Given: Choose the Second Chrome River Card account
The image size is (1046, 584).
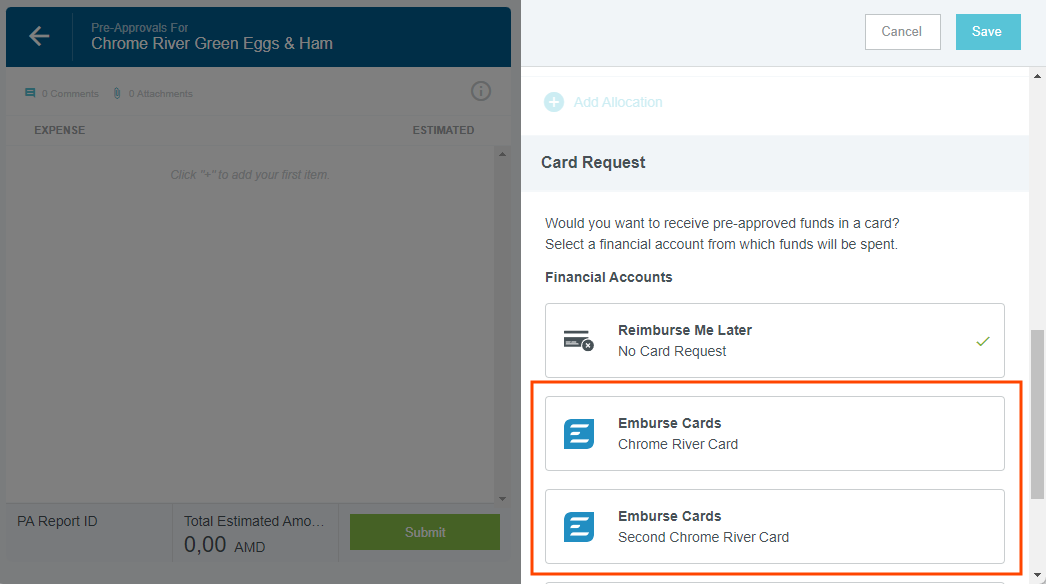Looking at the screenshot, I should click(x=774, y=526).
